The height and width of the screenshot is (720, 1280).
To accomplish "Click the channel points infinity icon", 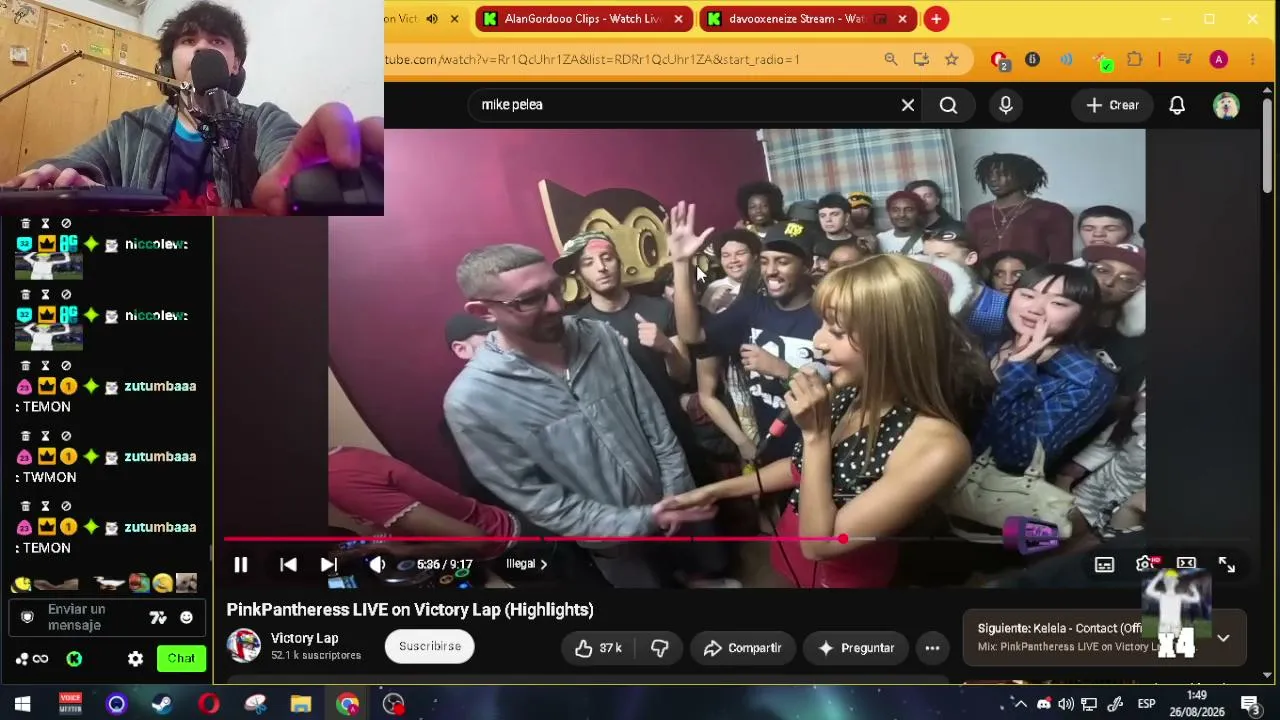I will (x=40, y=659).
